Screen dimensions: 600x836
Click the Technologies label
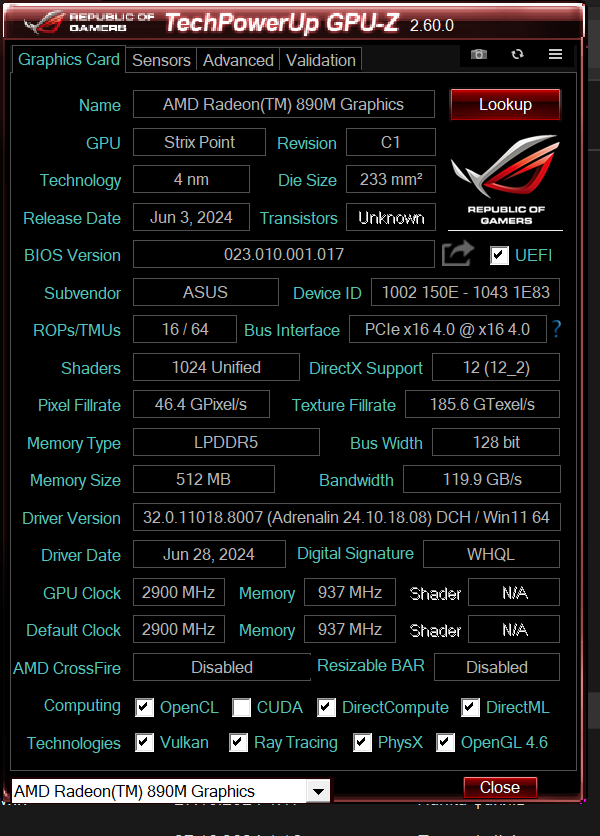74,743
